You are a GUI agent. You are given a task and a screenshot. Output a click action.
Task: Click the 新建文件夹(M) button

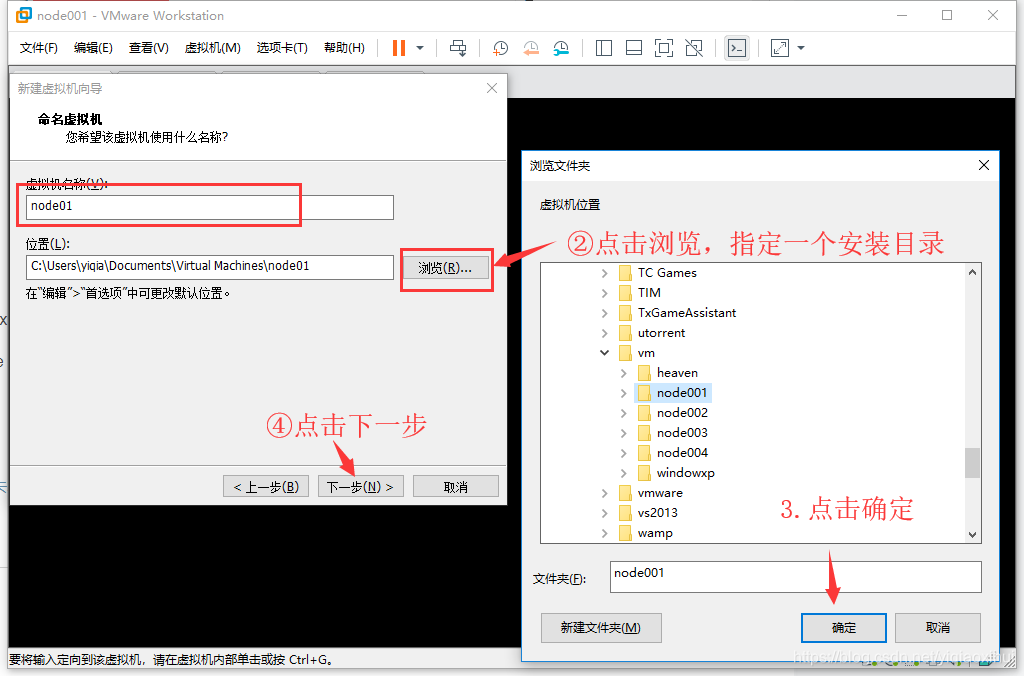(601, 628)
